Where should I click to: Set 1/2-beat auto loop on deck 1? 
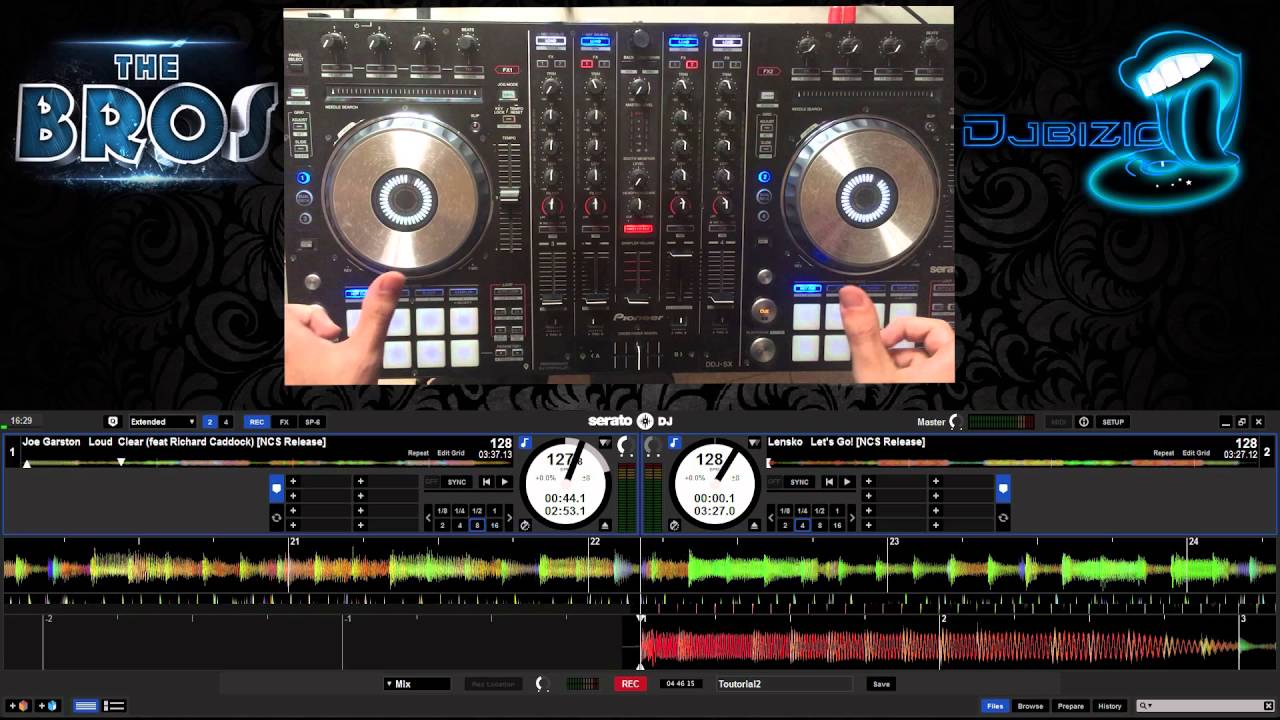click(x=477, y=511)
